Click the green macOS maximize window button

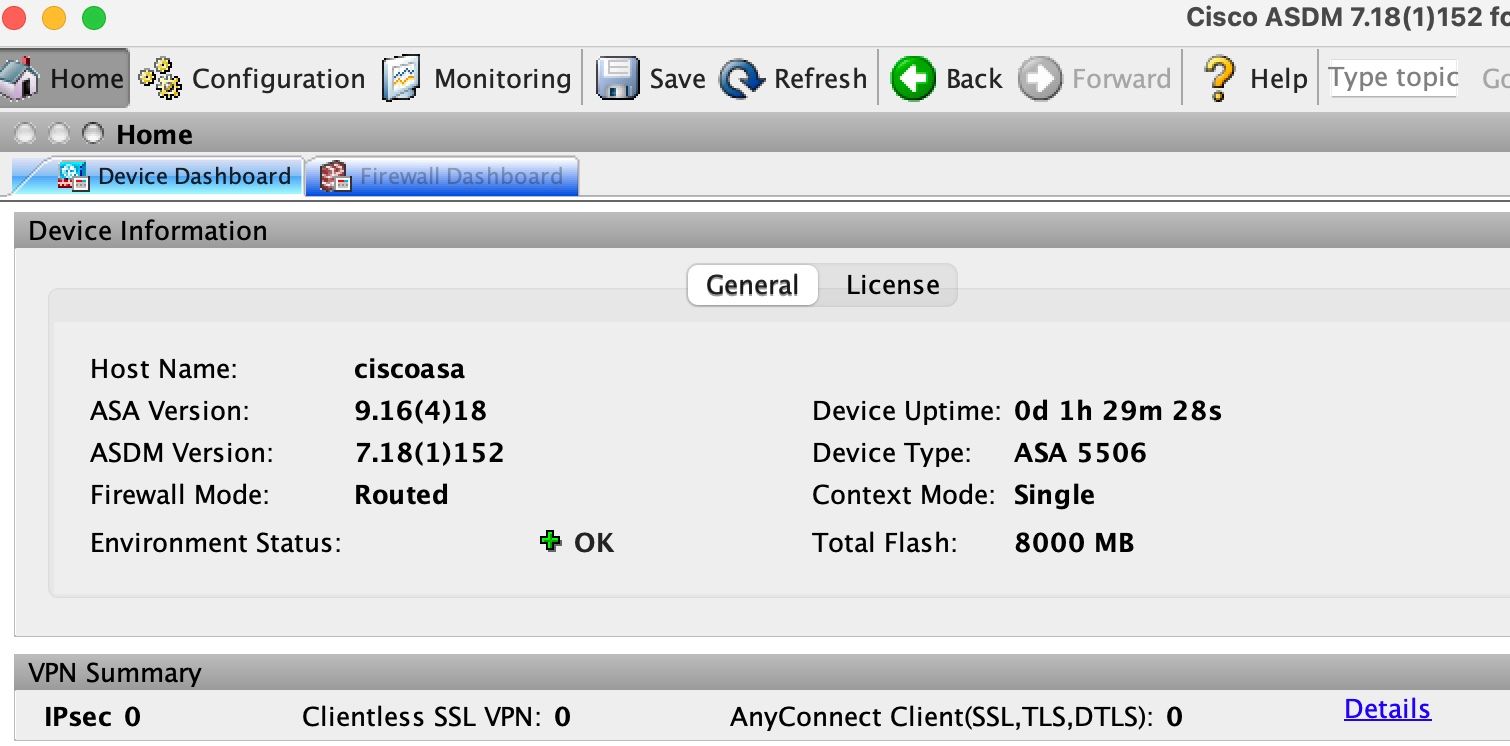[93, 17]
